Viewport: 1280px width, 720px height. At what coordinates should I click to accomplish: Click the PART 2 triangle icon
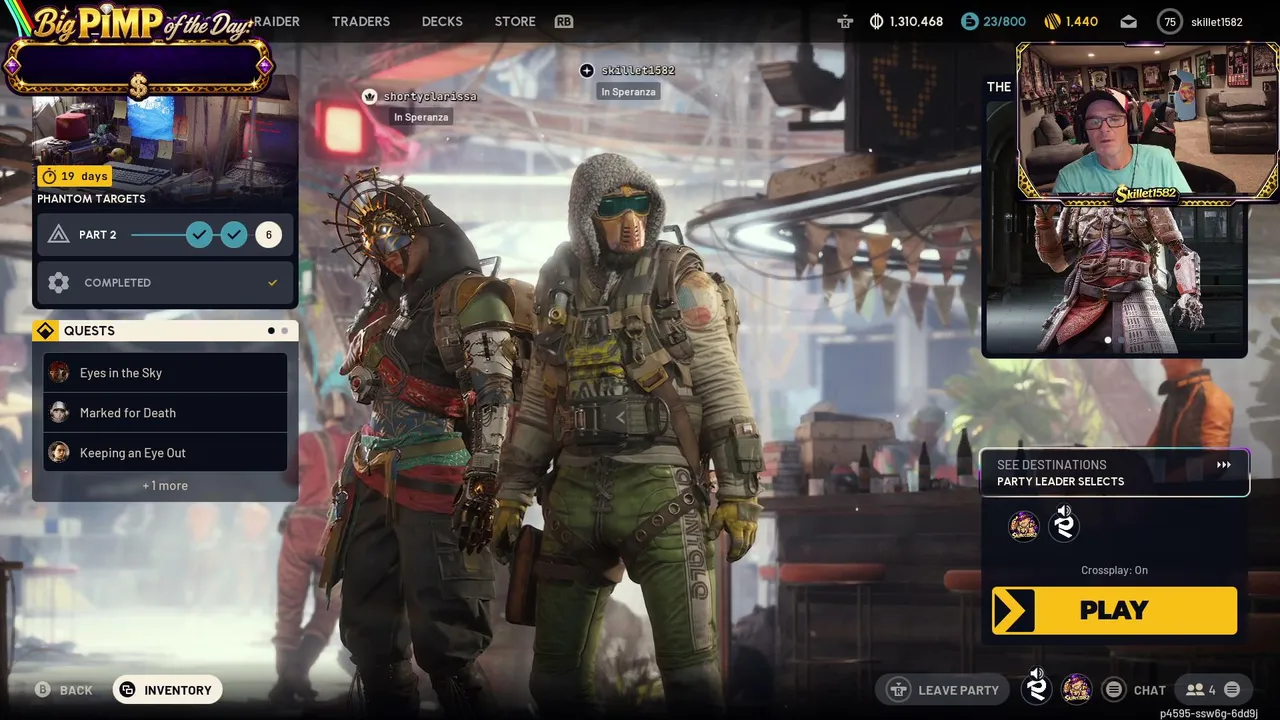point(59,234)
